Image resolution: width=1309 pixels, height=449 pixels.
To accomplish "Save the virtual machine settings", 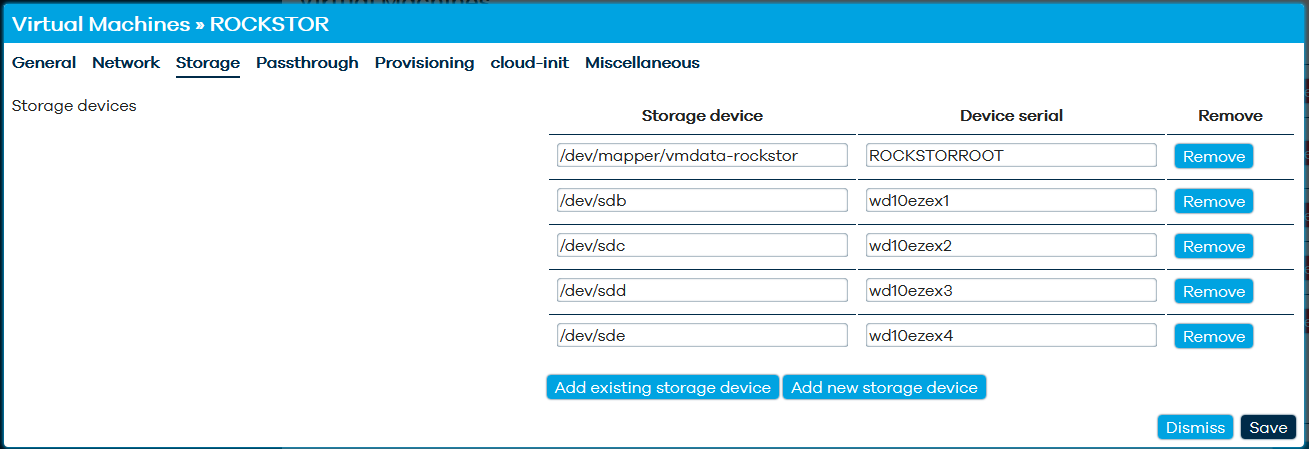I will (1268, 427).
